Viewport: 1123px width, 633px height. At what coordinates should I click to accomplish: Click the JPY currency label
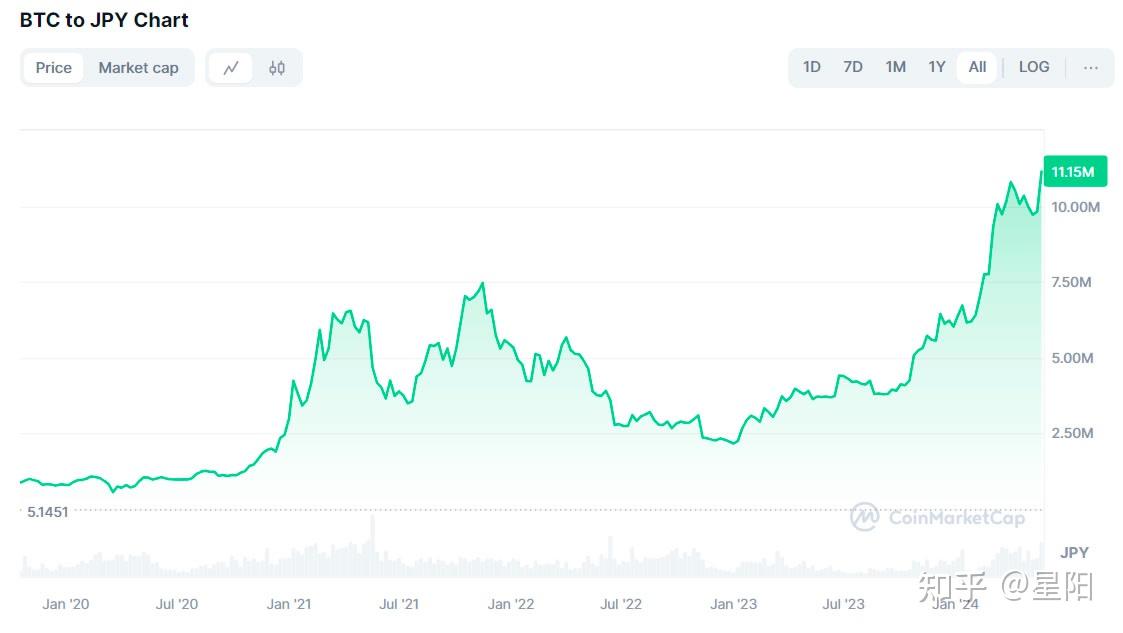1073,552
